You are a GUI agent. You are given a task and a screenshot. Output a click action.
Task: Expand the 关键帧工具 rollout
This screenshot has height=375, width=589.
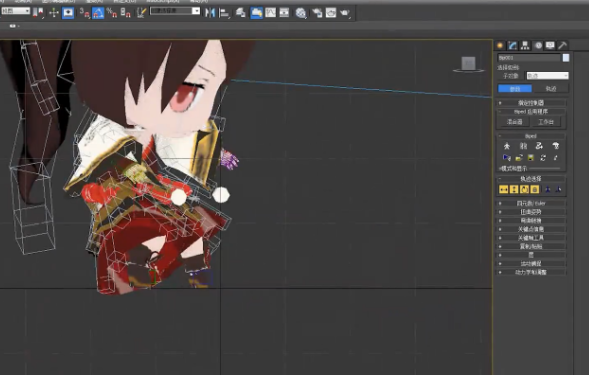tap(532, 238)
